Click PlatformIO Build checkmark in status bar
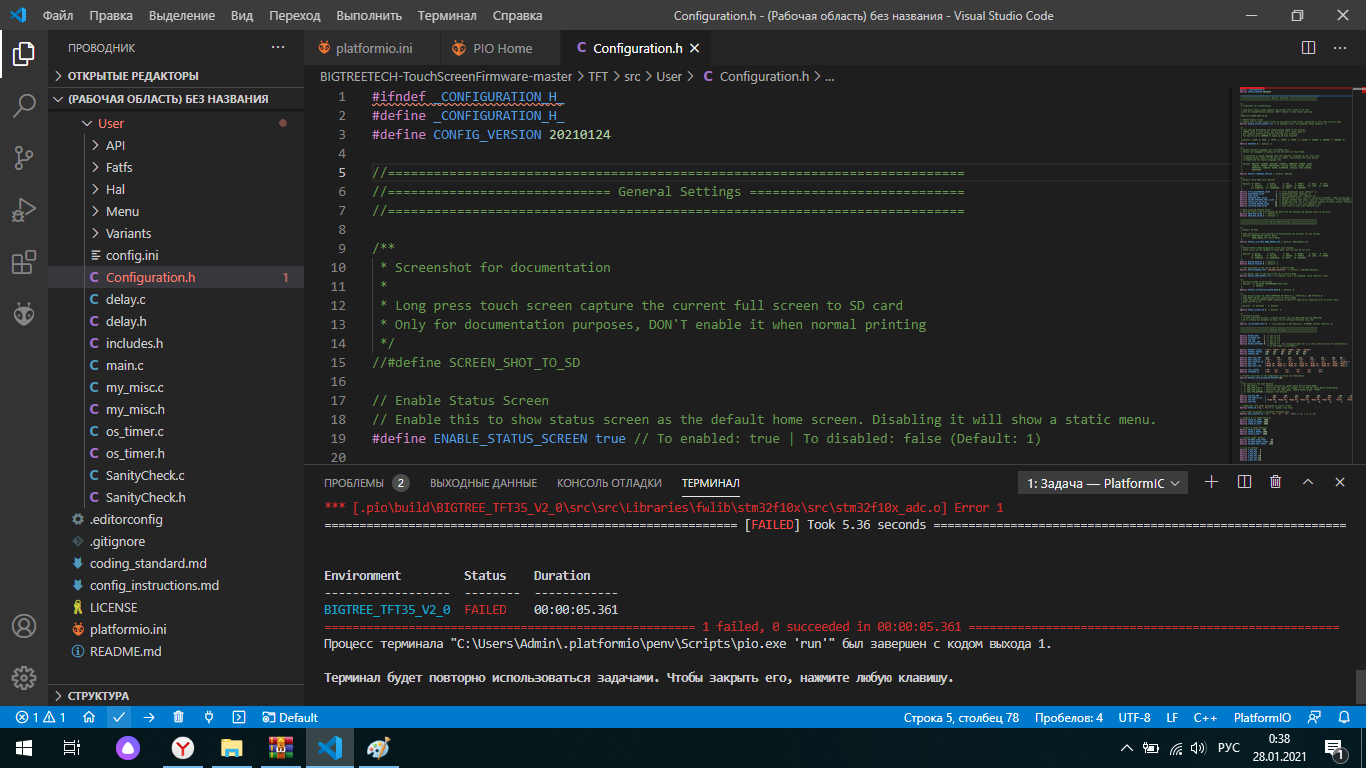1366x768 pixels. (x=119, y=717)
